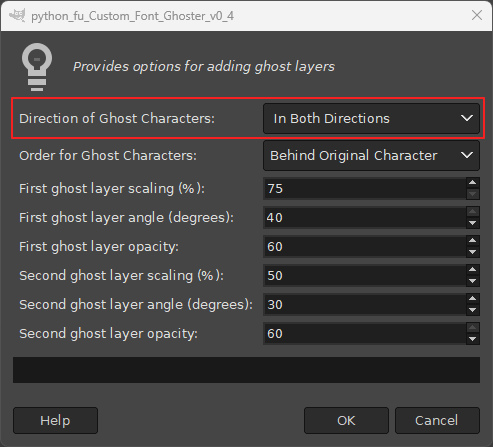The image size is (493, 447).
Task: Open the Direction of Ghost Characters dropdown
Action: point(371,119)
